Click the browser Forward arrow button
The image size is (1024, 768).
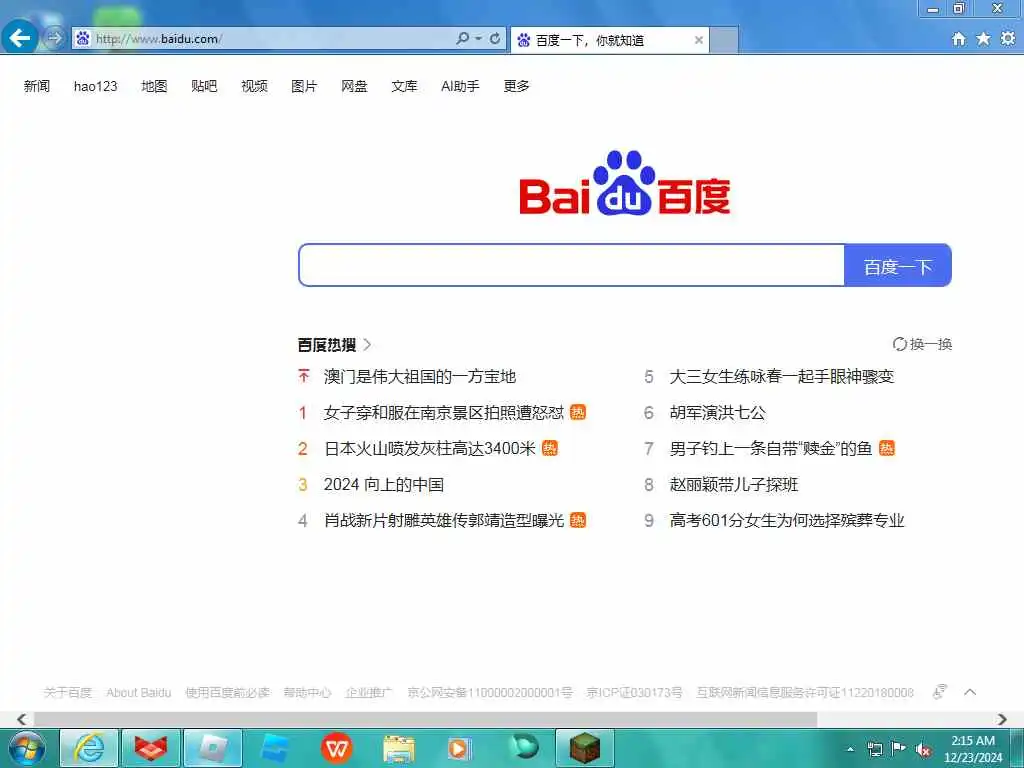coord(54,38)
